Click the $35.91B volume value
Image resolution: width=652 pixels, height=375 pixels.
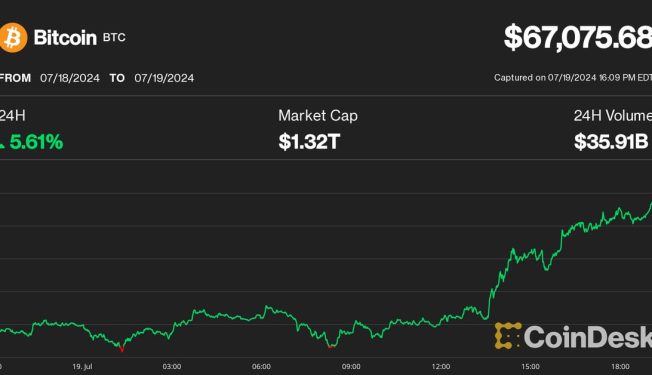click(611, 142)
